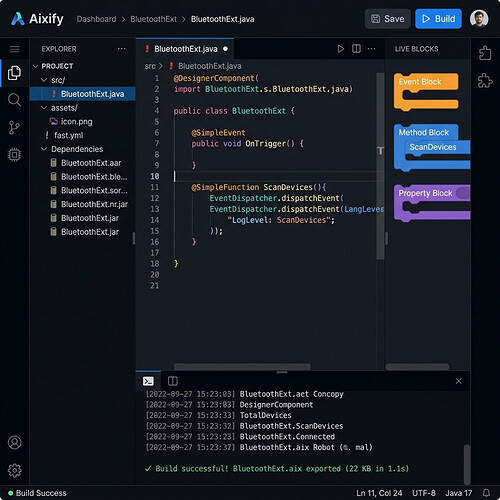The image size is (500, 500).
Task: Click LIVE BLOCKS panel header
Action: click(416, 49)
